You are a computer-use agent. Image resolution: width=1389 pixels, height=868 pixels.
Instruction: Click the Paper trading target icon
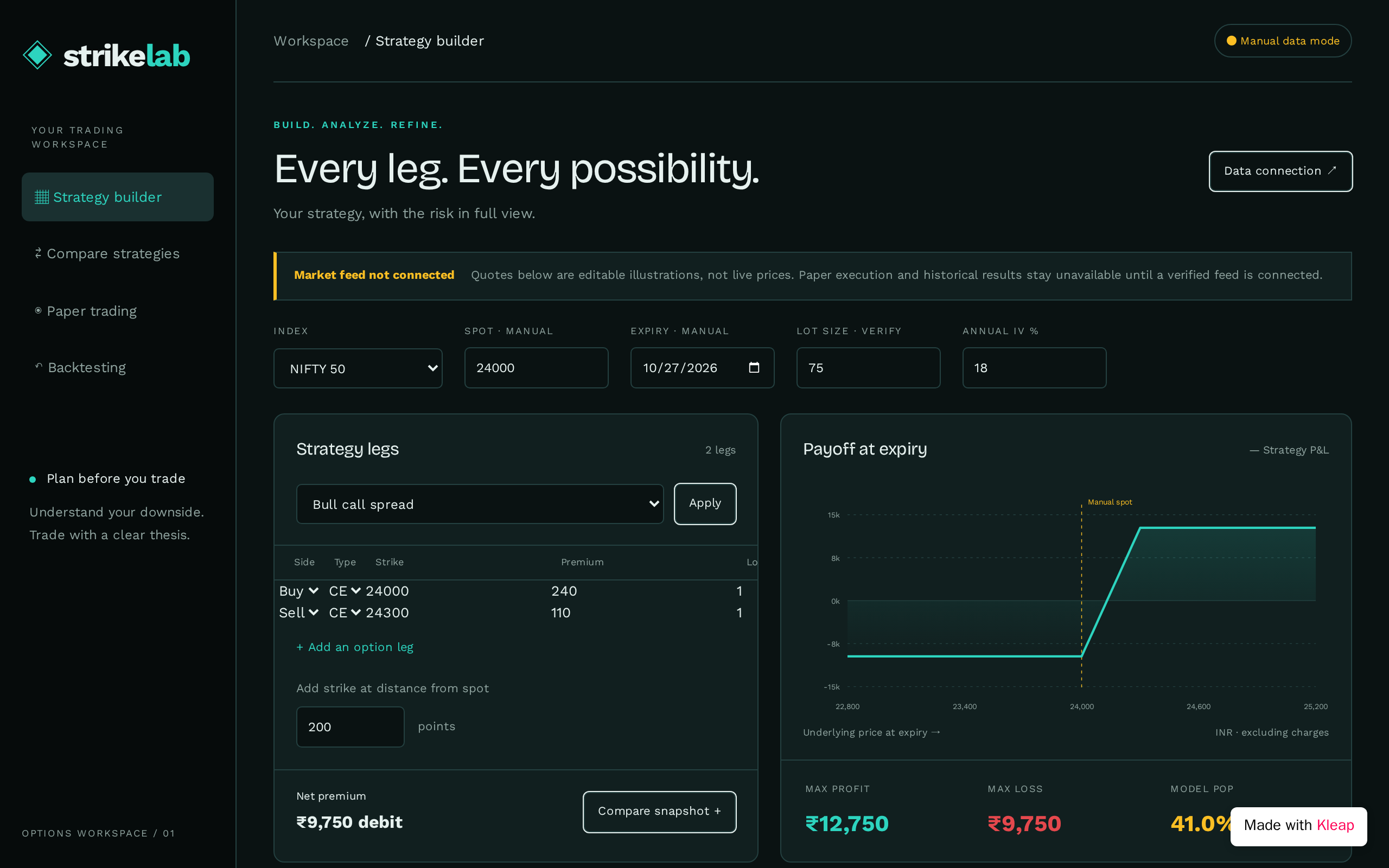point(38,310)
